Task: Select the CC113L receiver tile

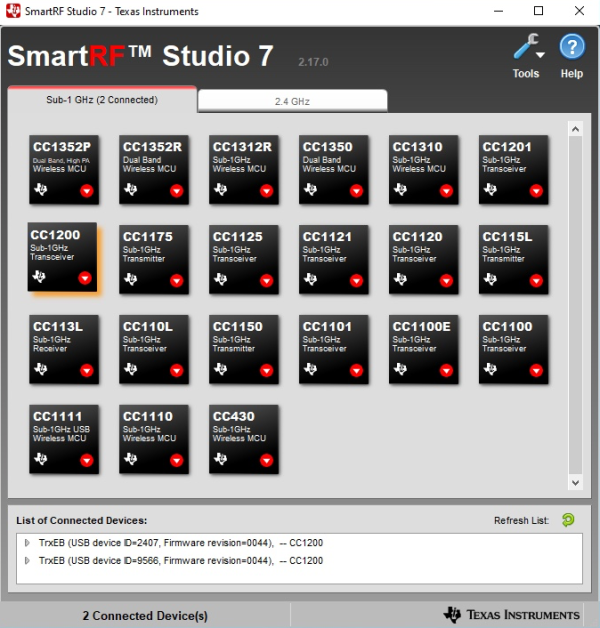Action: click(x=64, y=350)
